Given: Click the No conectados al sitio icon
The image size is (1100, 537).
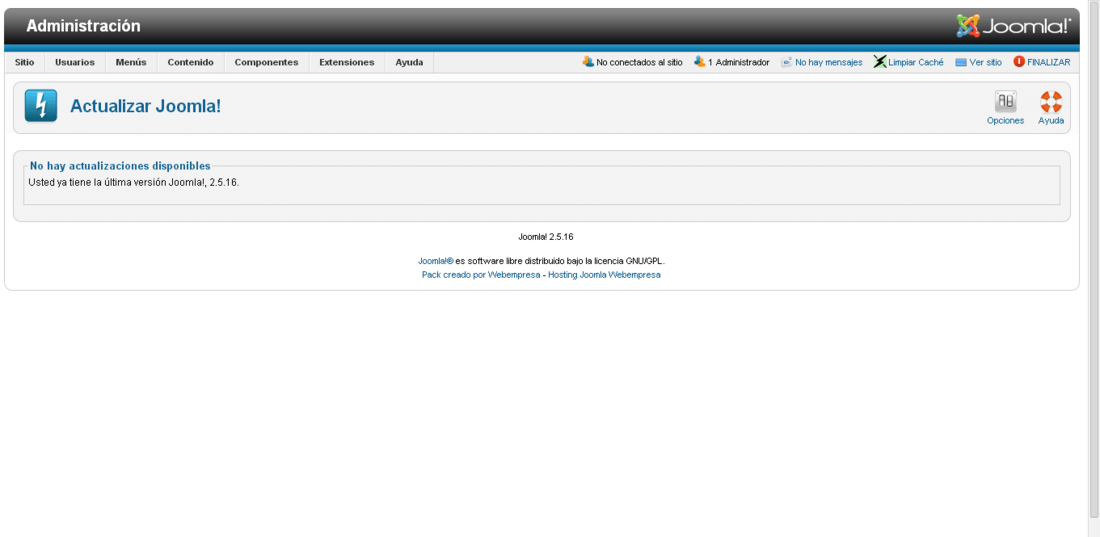Looking at the screenshot, I should pos(588,62).
